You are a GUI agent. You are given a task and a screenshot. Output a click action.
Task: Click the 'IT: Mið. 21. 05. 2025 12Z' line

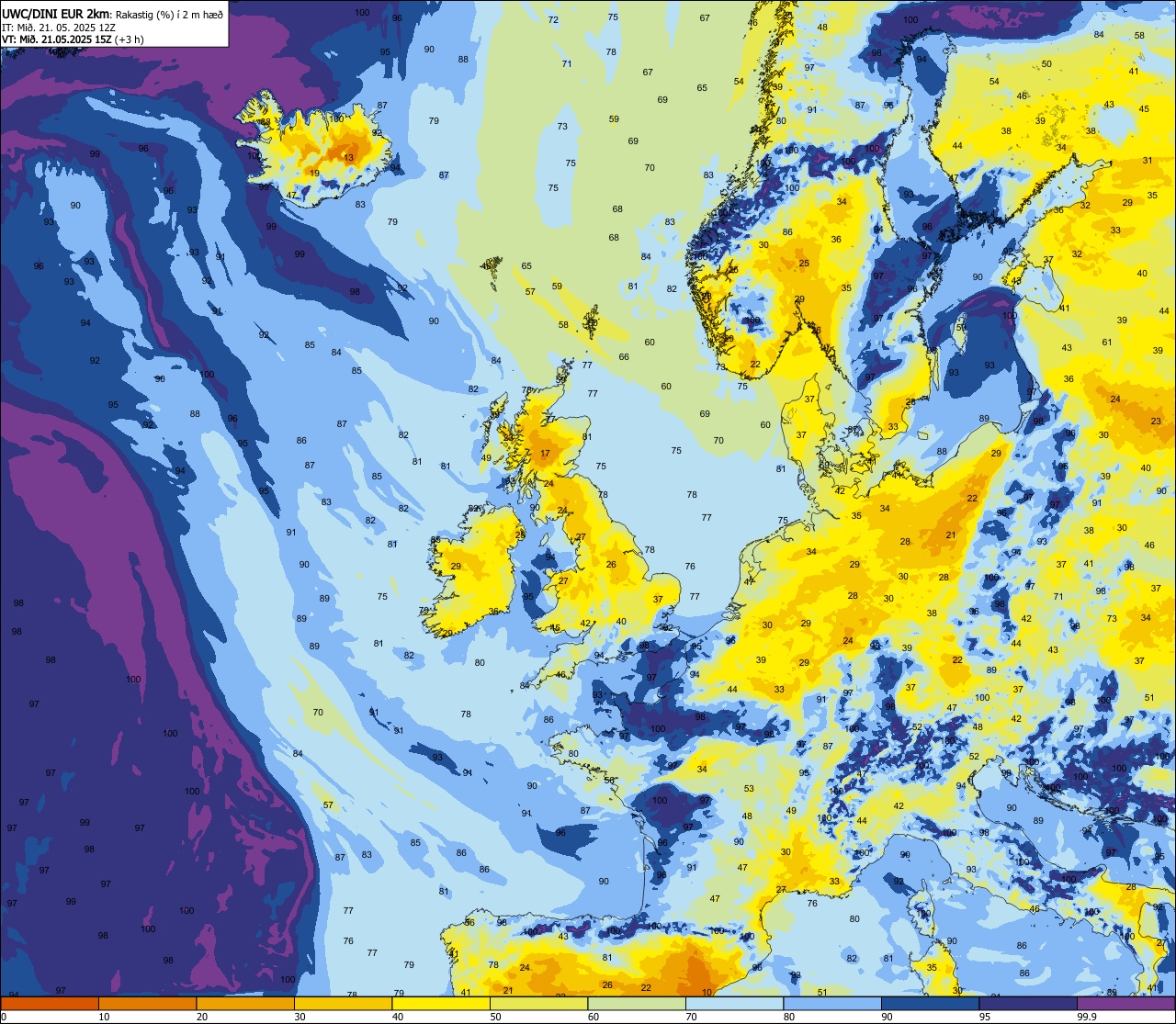tap(57, 27)
